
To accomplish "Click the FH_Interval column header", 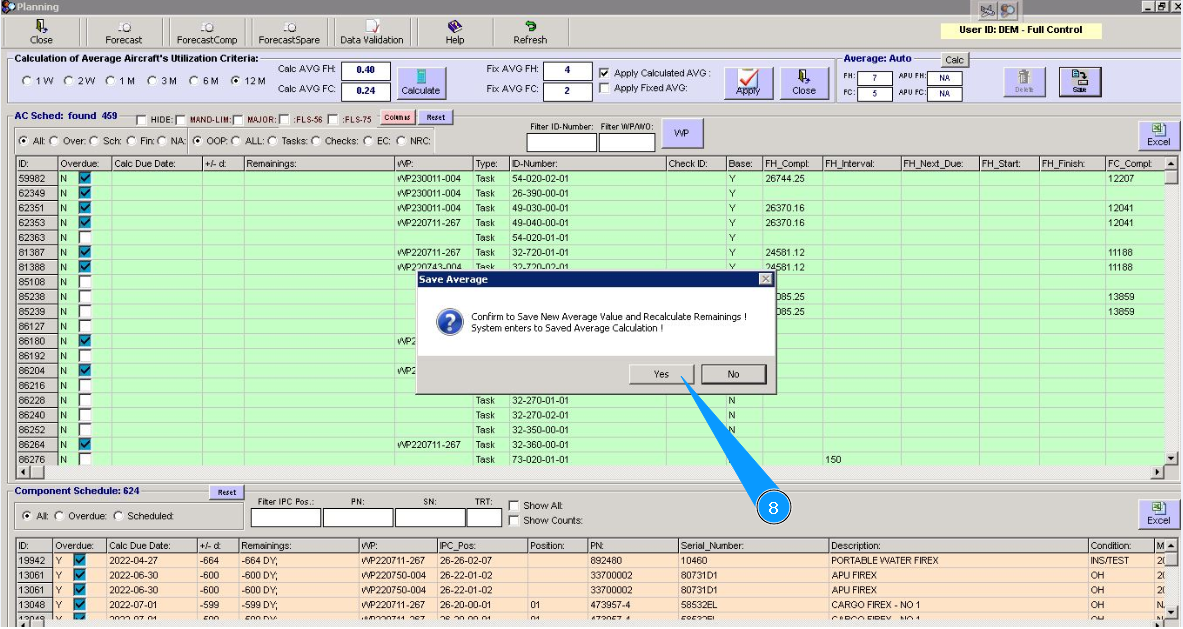I will point(862,164).
